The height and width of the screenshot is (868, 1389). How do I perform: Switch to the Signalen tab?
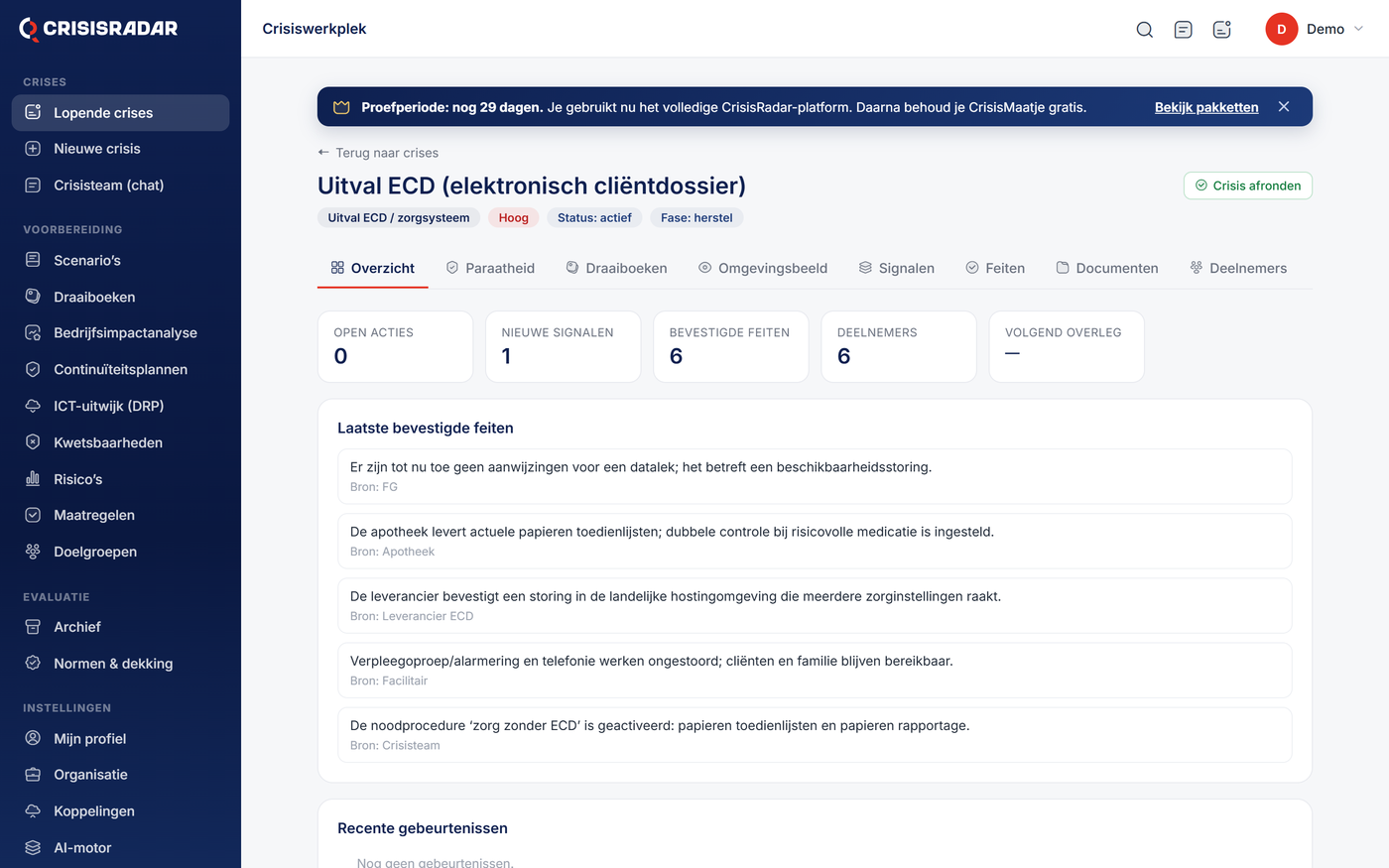tap(897, 268)
